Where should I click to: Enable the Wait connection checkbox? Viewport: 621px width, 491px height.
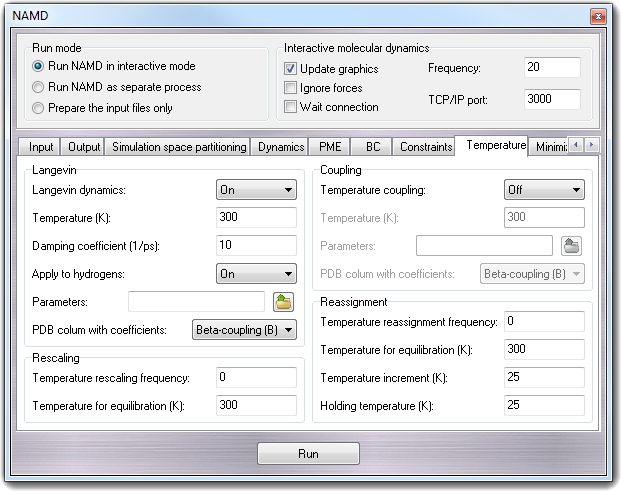coord(291,107)
